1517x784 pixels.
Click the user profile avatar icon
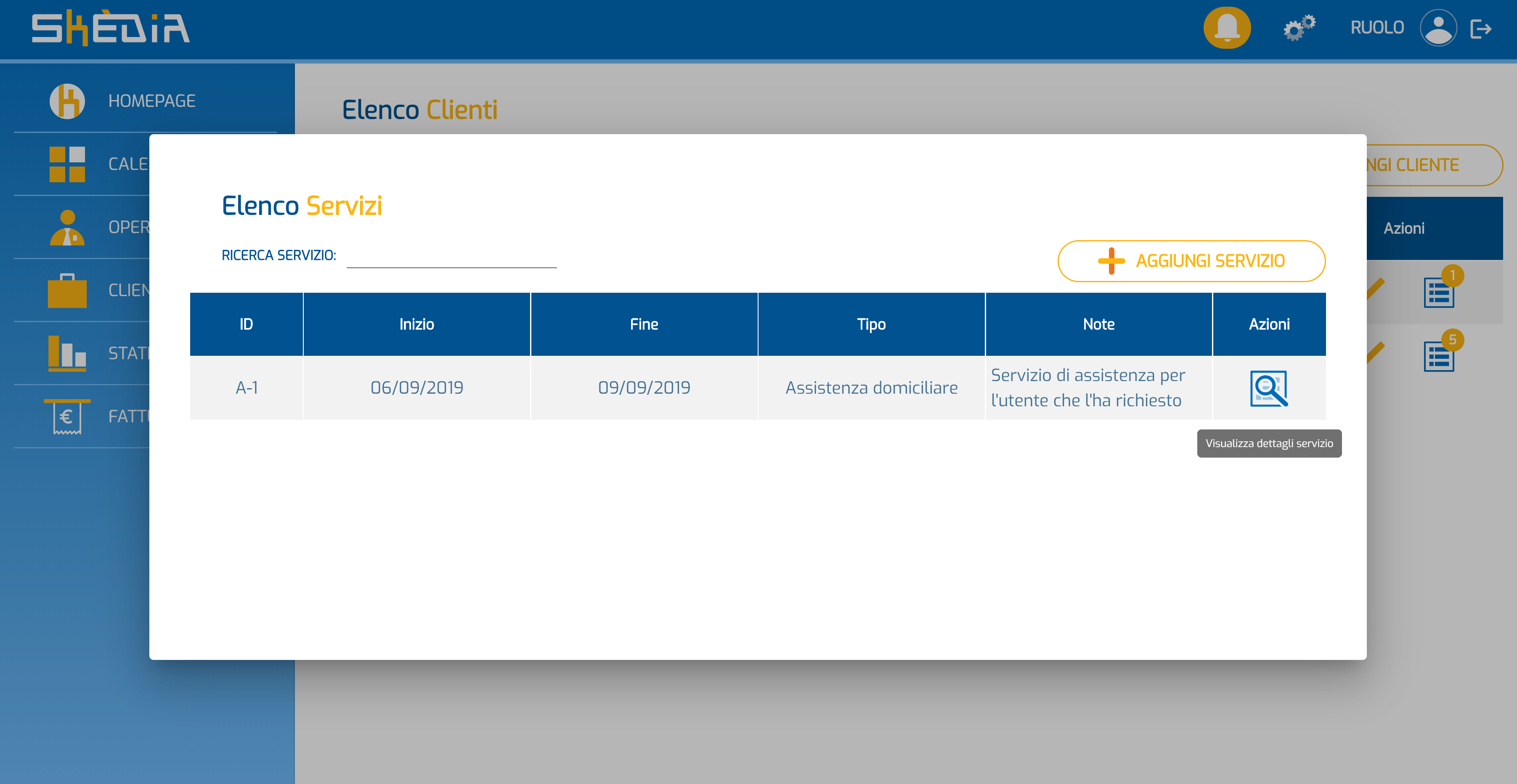tap(1438, 28)
